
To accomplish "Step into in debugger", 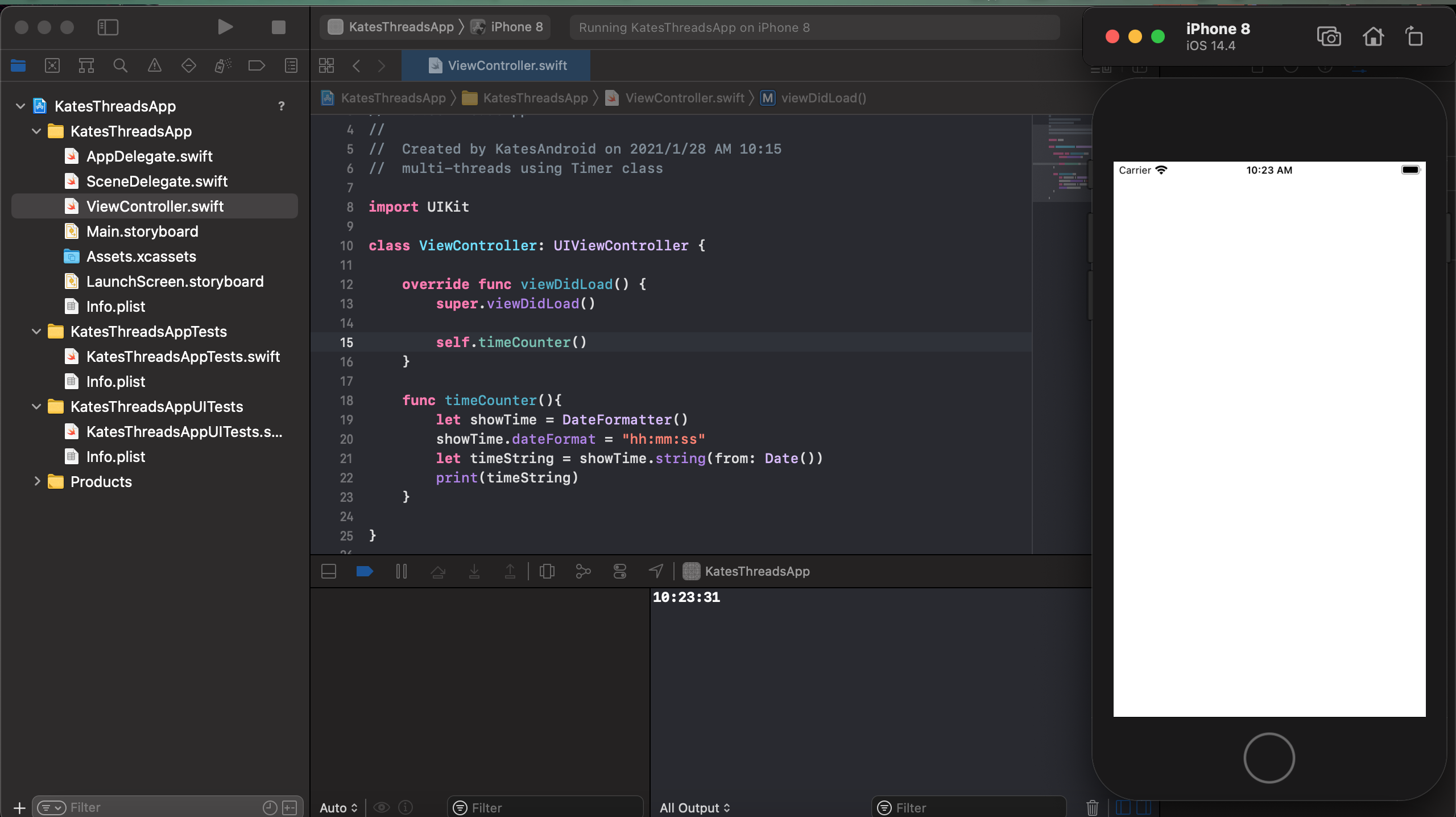I will (x=474, y=571).
